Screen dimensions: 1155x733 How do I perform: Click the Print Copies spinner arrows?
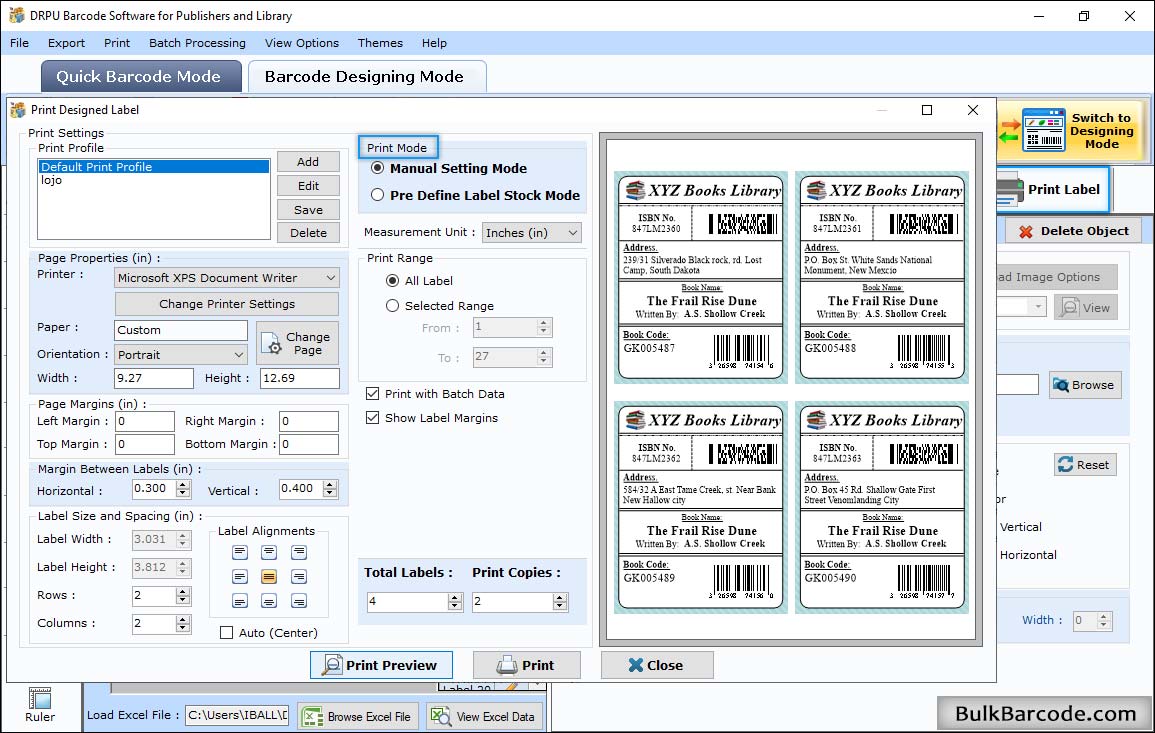coord(561,602)
